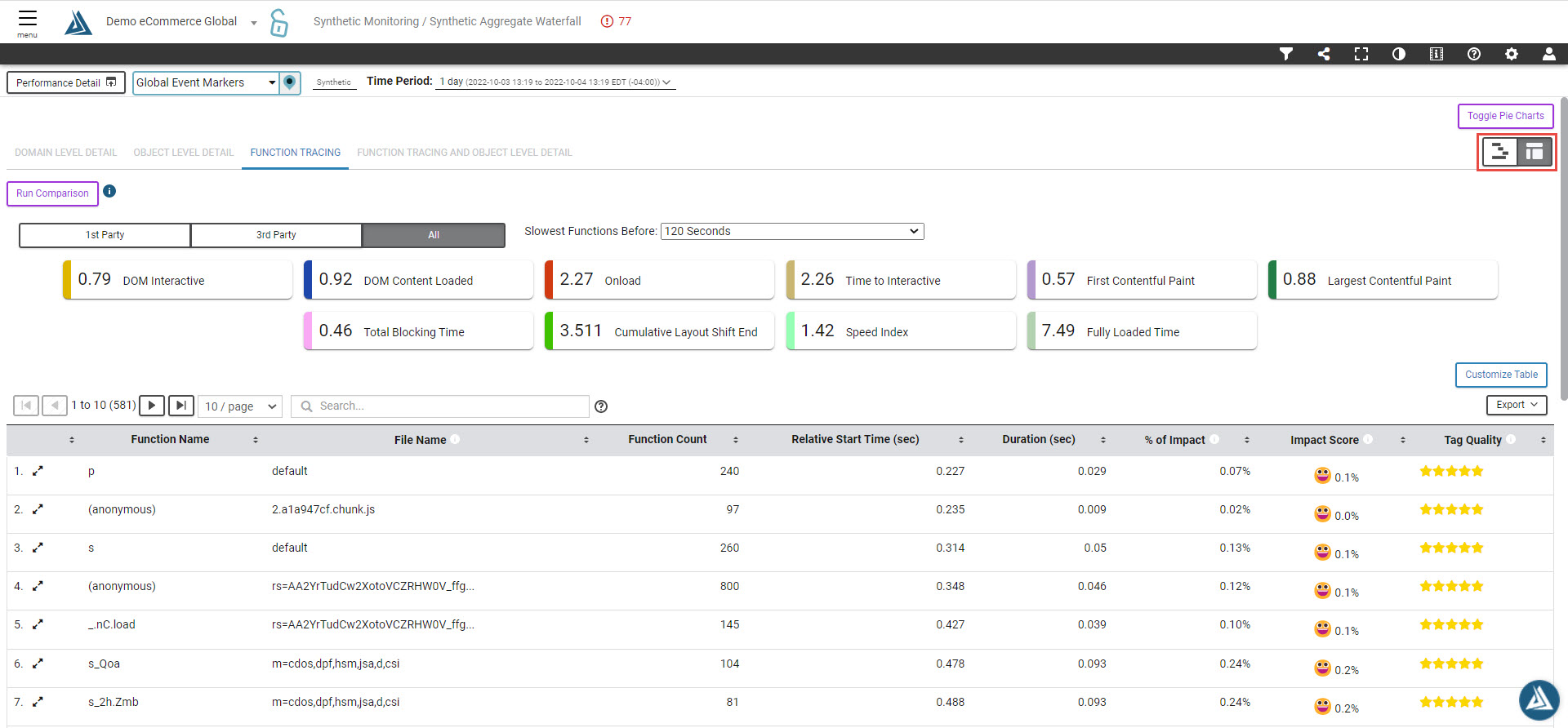Open the help question mark icon
Image resolution: width=1568 pixels, height=728 pixels.
click(x=1474, y=54)
